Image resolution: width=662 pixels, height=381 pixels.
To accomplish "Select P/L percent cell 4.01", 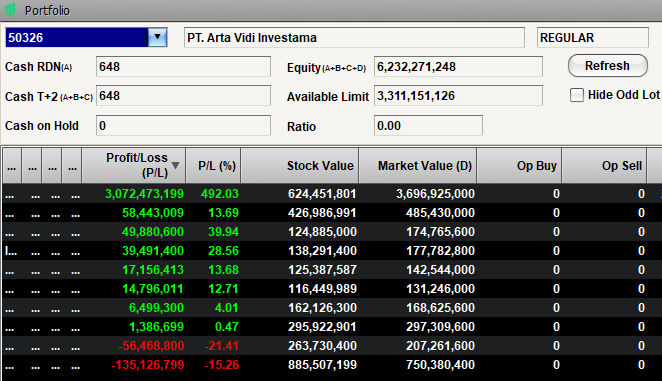I will (227, 308).
